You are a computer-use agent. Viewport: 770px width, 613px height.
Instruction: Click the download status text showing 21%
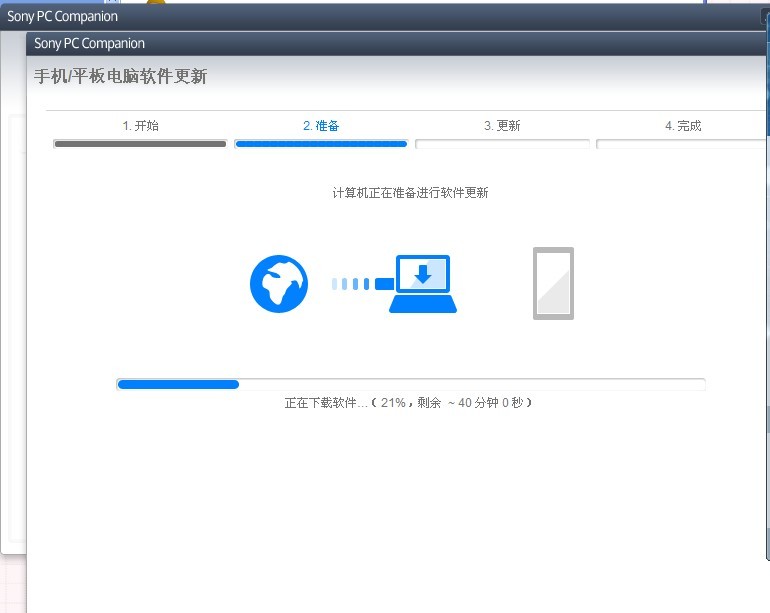408,403
